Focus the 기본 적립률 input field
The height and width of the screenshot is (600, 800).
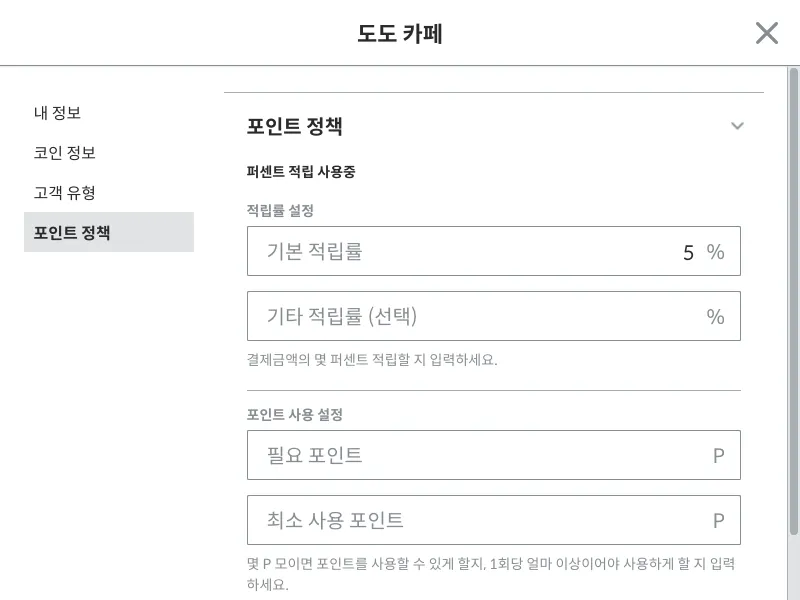point(493,251)
